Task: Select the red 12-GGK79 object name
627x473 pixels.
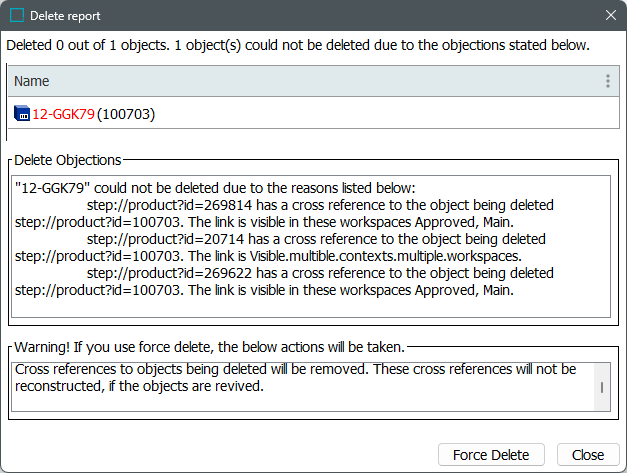Action: point(63,114)
